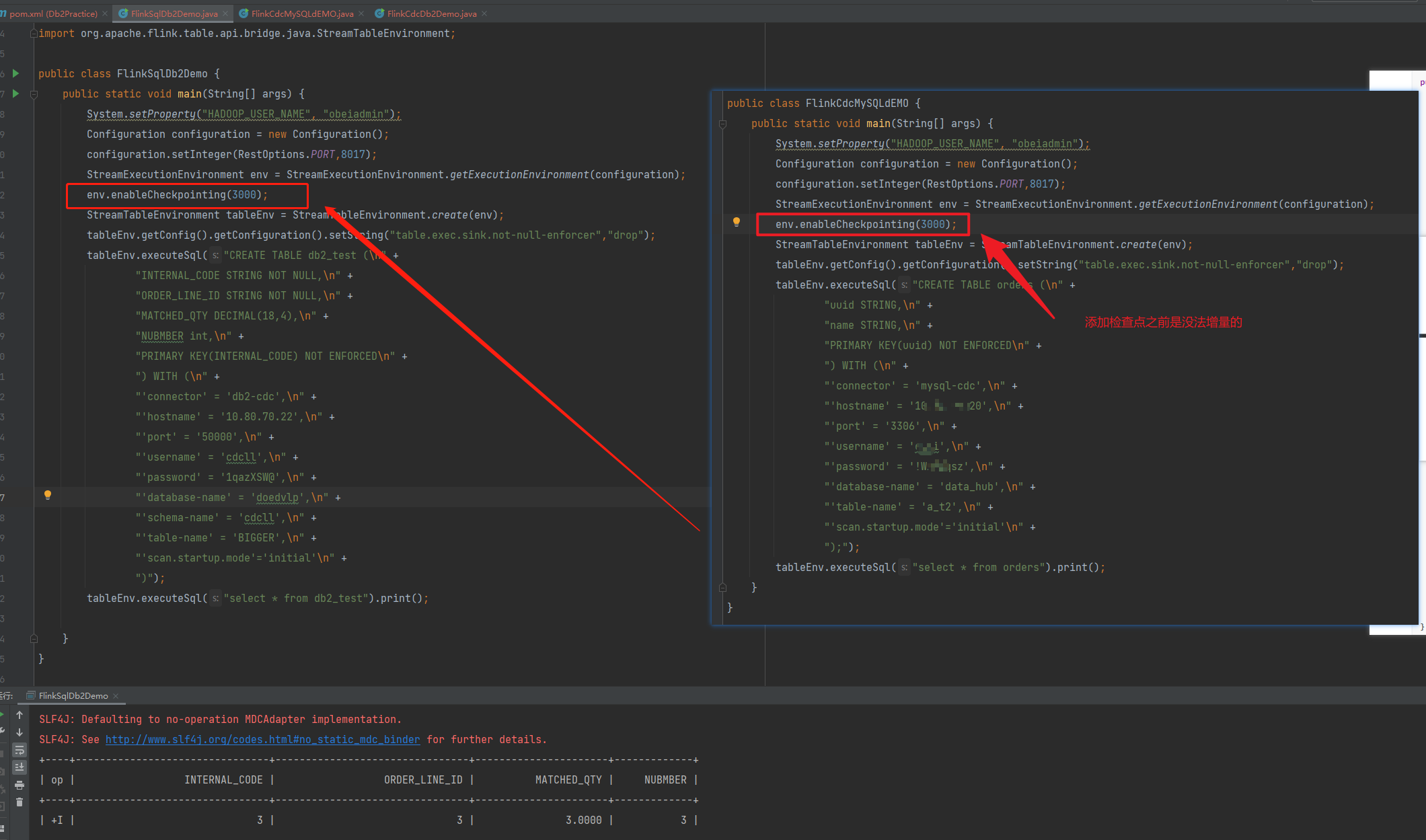
Task: Click the table-name 'a_t2' line
Action: click(x=909, y=506)
